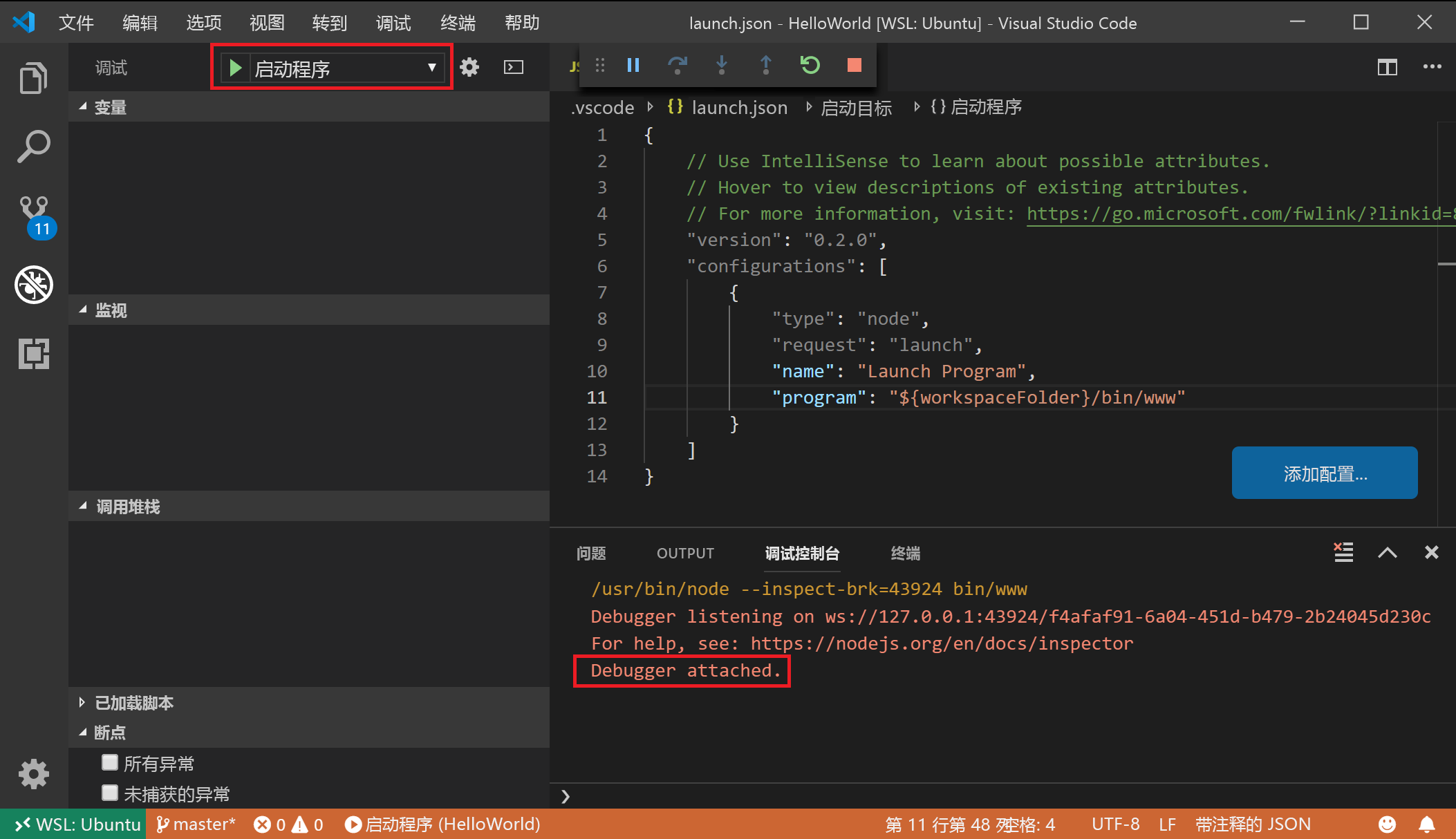Viewport: 1456px width, 839px height.
Task: Click master* branch in status bar
Action: [x=196, y=824]
